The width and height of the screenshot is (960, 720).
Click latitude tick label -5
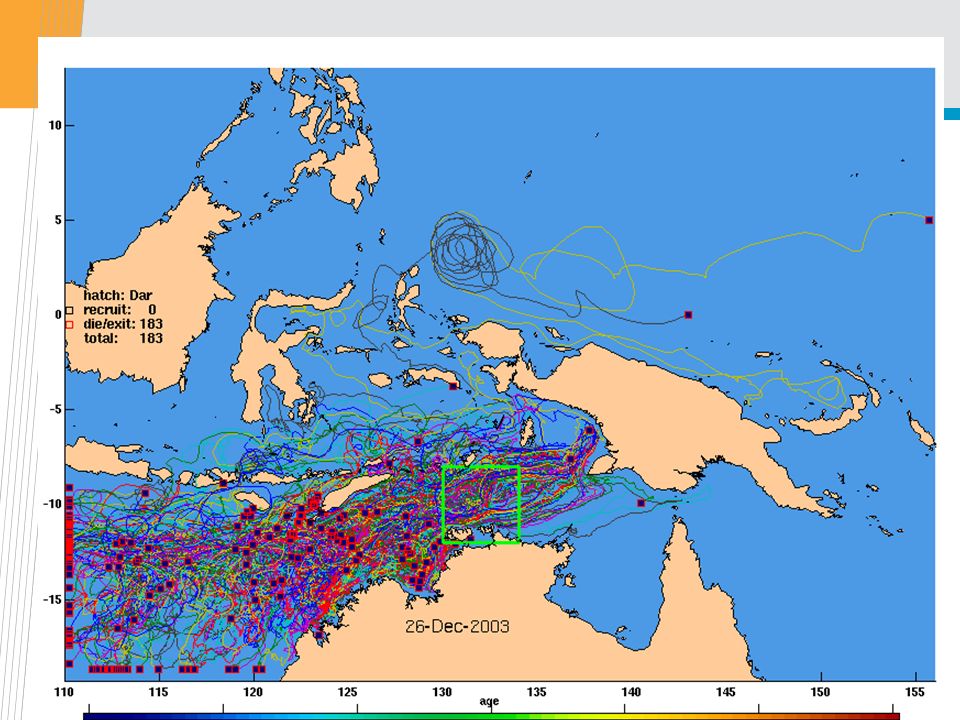[x=55, y=409]
